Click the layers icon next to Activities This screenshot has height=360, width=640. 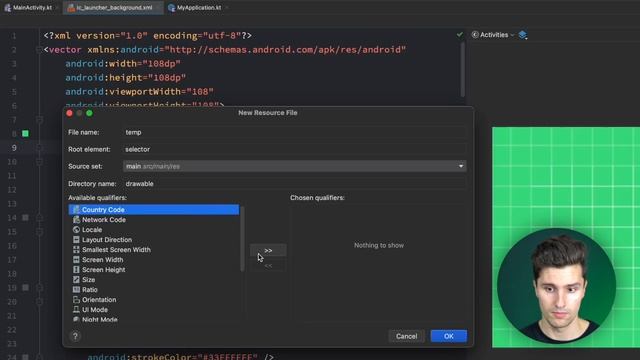coord(522,35)
